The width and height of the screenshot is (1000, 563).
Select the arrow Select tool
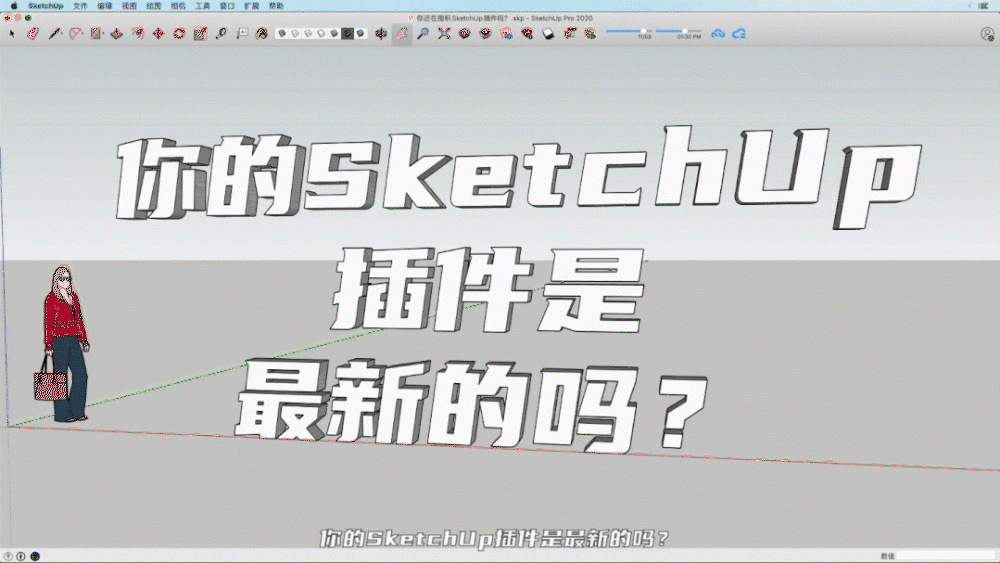(12, 33)
